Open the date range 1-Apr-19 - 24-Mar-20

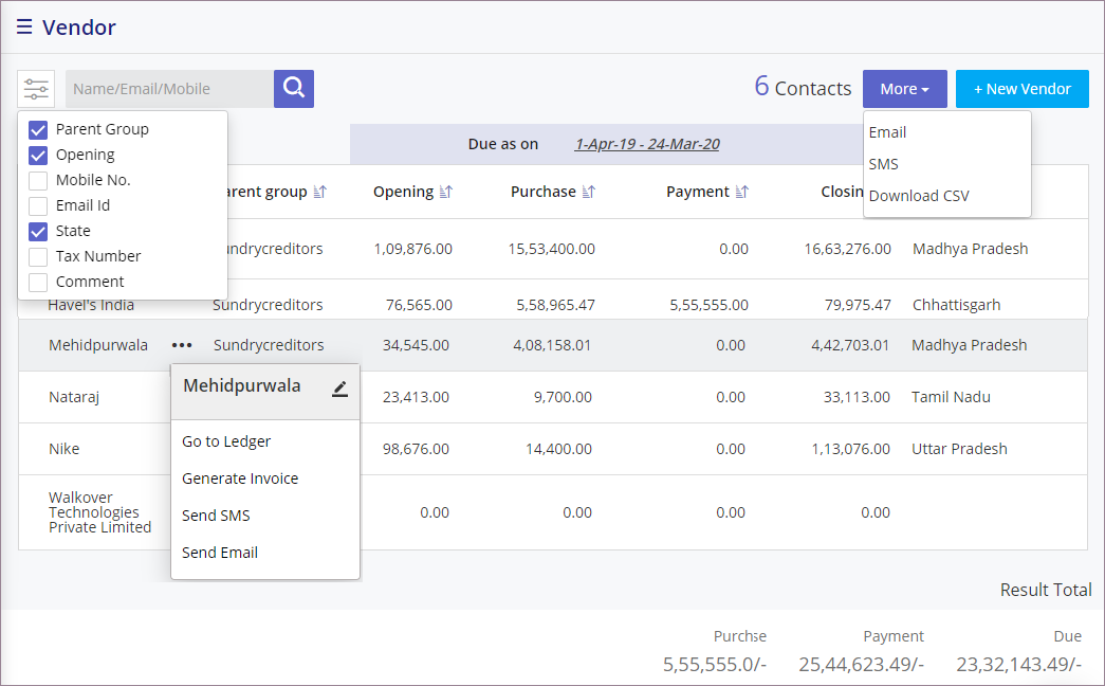[x=647, y=144]
